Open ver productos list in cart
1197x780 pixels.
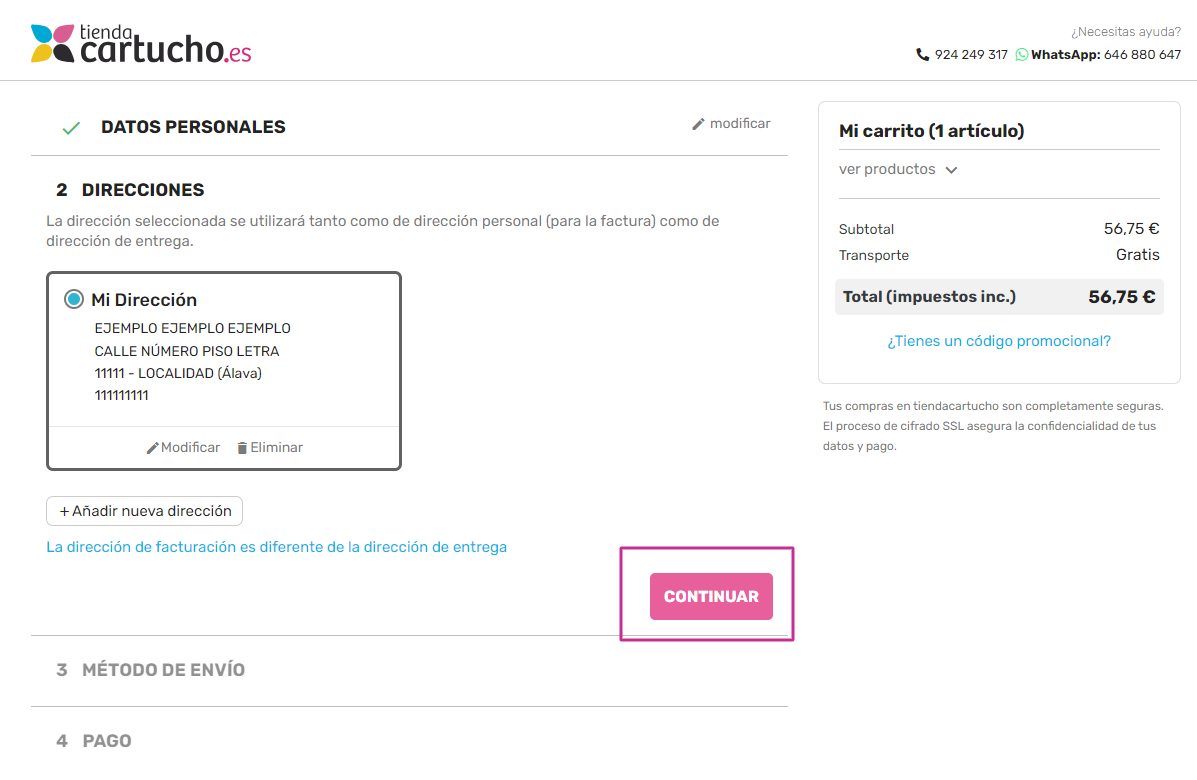887,169
